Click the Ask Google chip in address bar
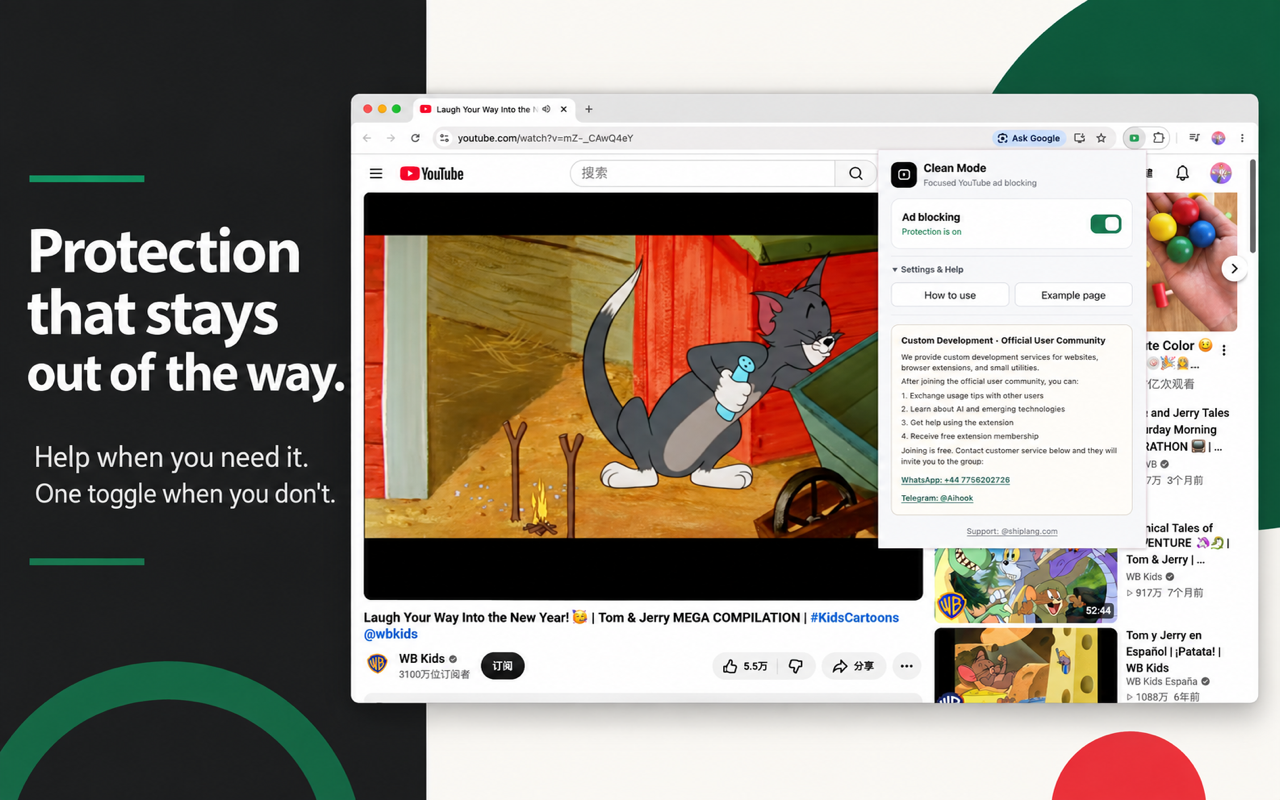Viewport: 1280px width, 800px height. click(x=1028, y=138)
